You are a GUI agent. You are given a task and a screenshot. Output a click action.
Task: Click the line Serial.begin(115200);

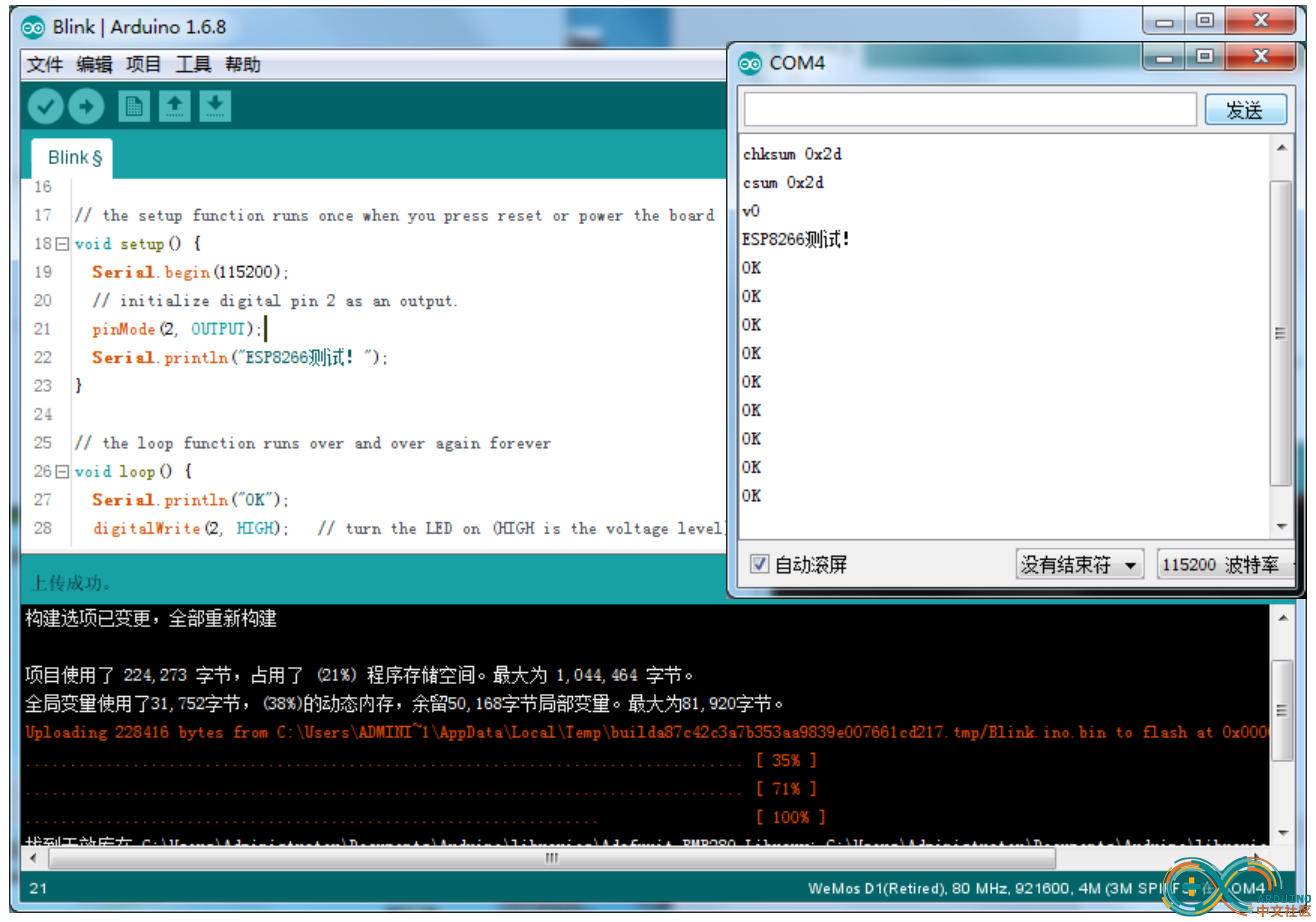click(x=191, y=272)
